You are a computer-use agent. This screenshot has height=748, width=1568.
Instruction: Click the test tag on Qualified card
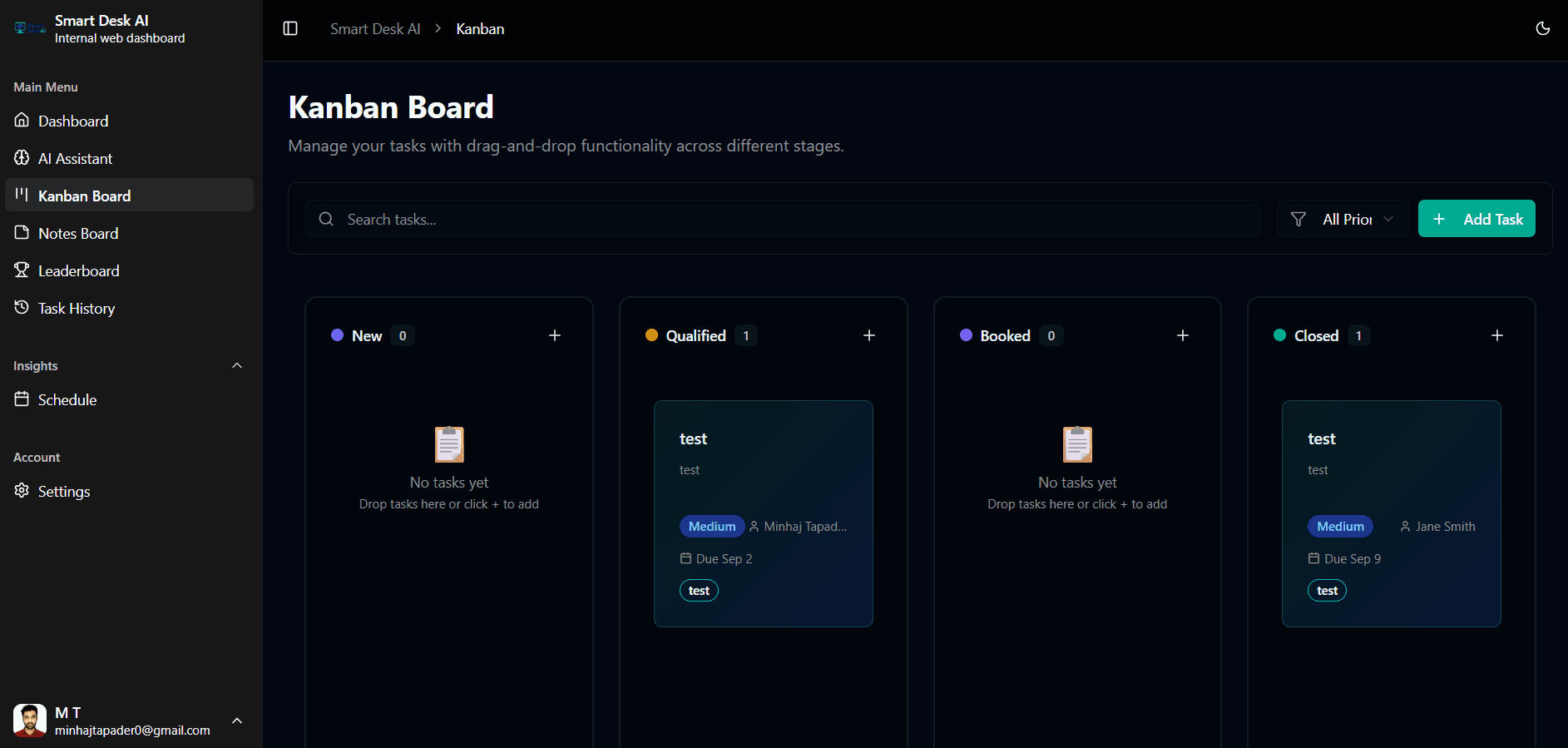tap(699, 591)
